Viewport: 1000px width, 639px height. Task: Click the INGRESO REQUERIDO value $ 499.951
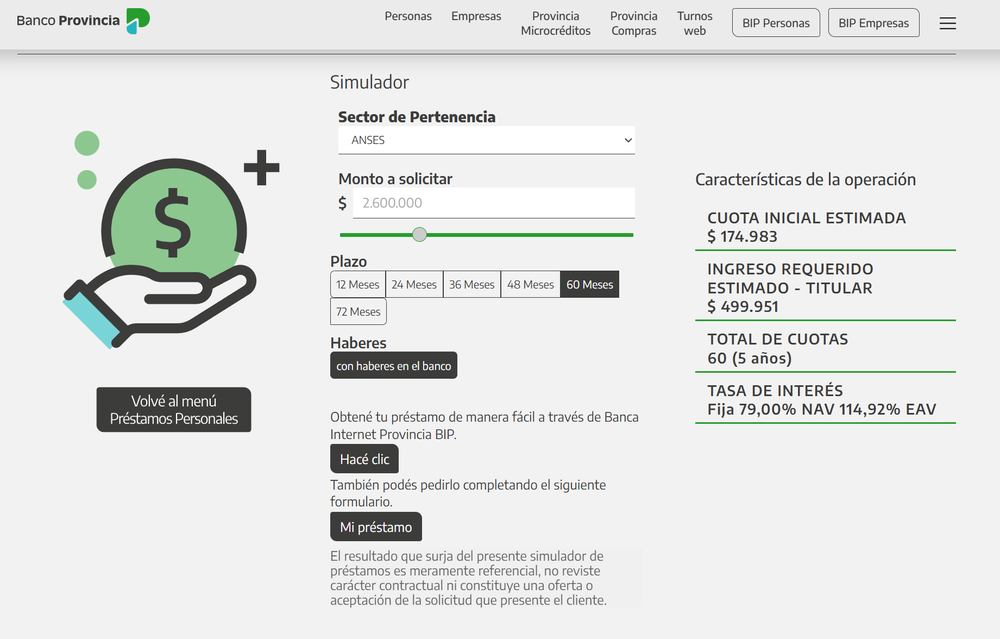point(742,307)
